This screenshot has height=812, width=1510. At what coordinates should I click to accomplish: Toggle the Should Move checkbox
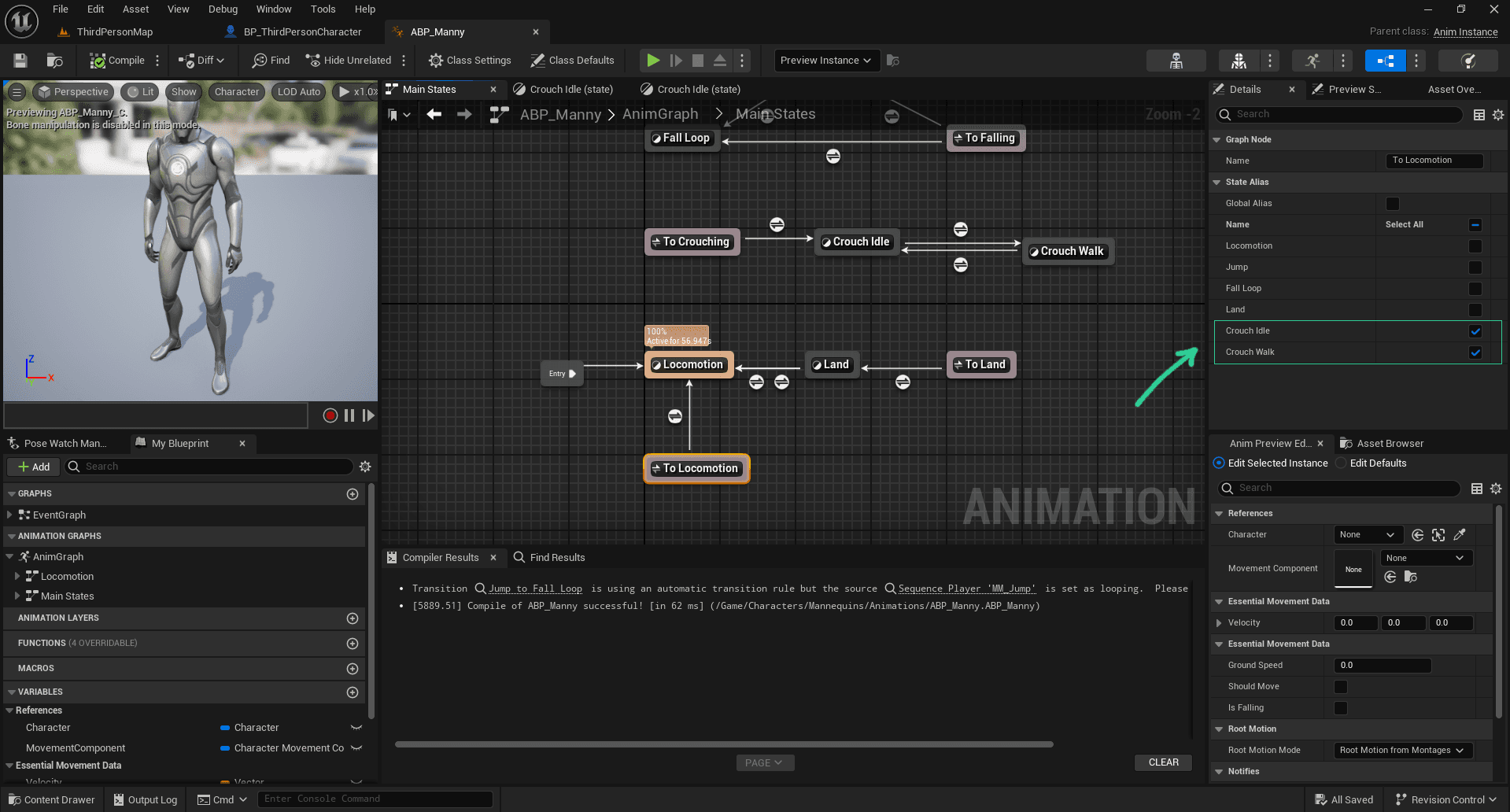[x=1341, y=687]
